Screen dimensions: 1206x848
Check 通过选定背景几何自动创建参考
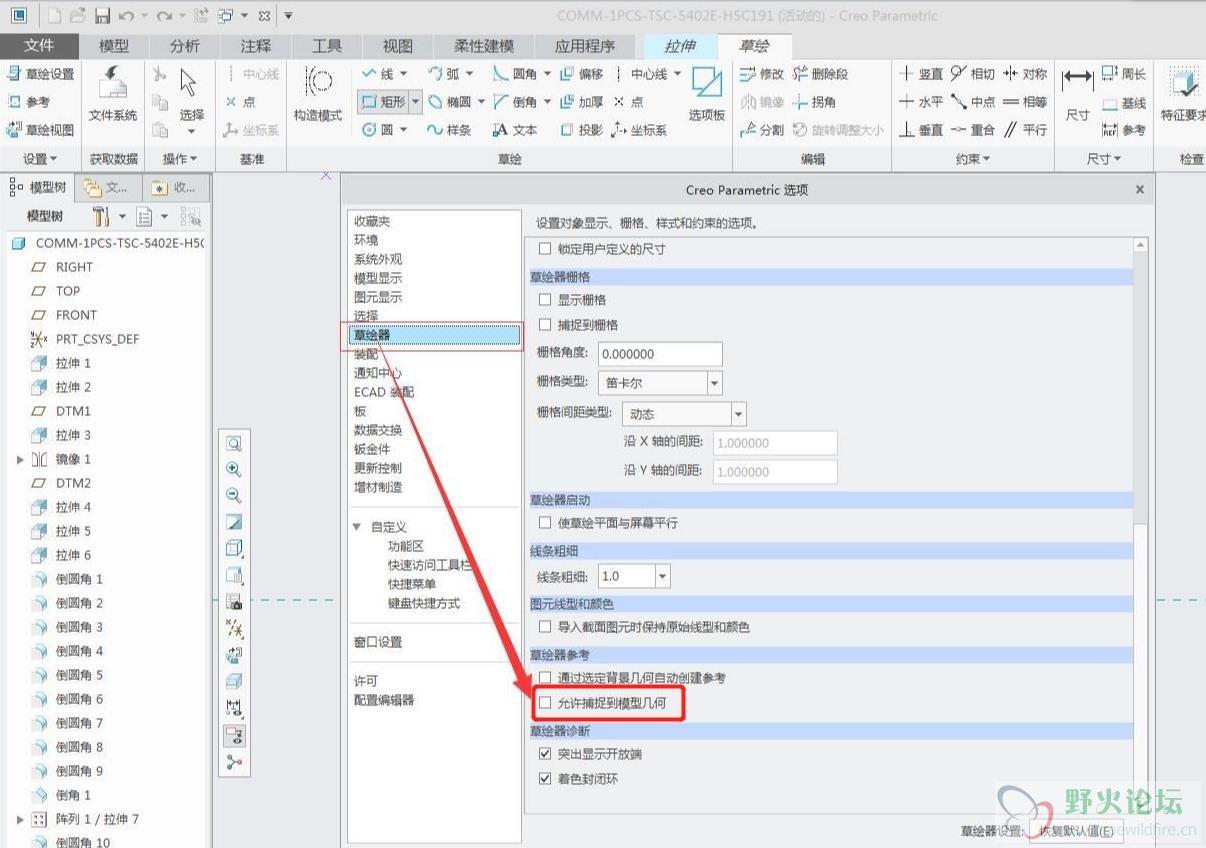coord(545,678)
